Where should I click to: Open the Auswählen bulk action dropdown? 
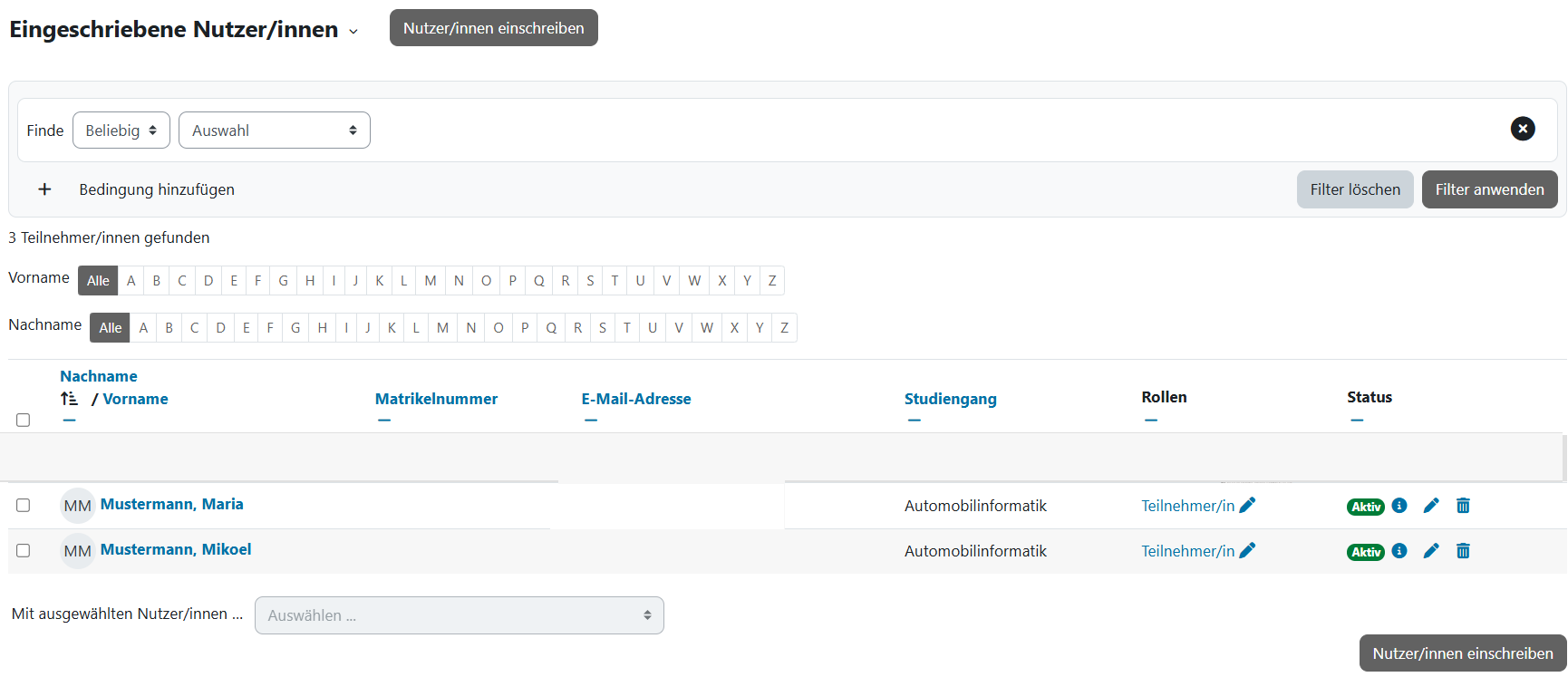pyautogui.click(x=459, y=615)
